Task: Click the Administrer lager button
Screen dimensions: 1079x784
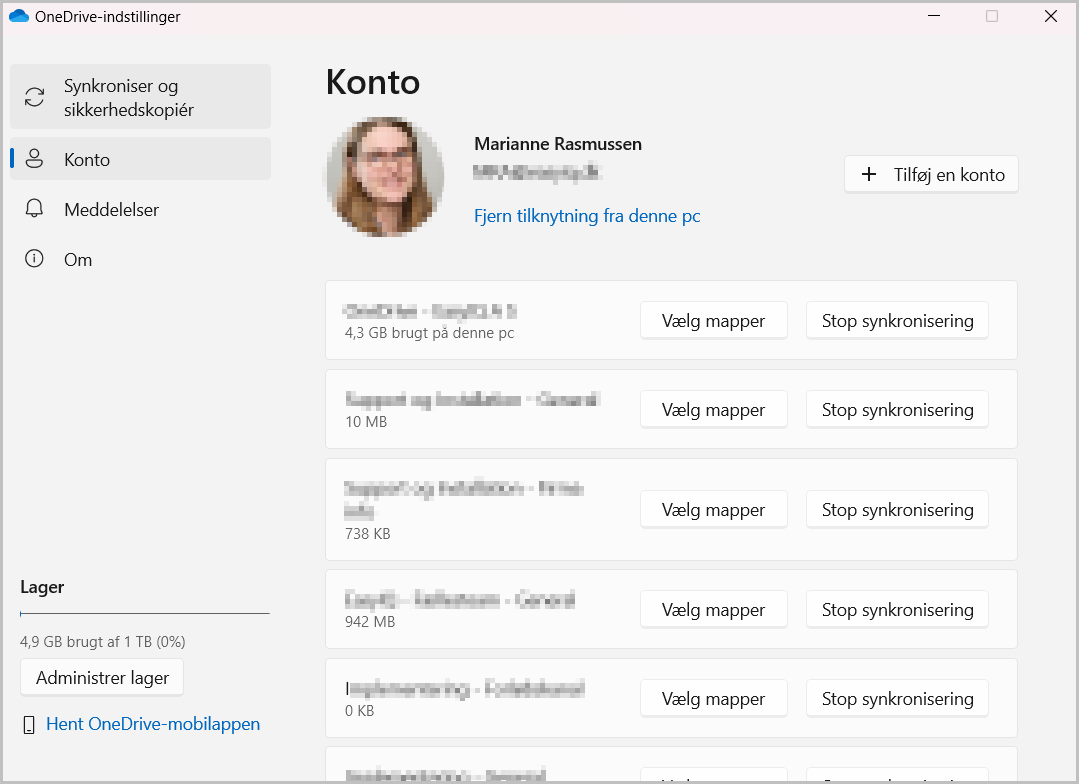Action: pyautogui.click(x=102, y=678)
